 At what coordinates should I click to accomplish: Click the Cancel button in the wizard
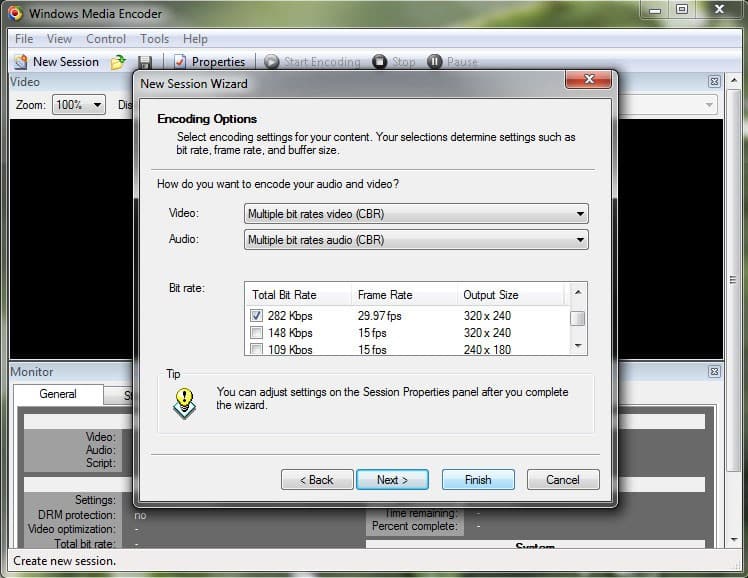point(563,479)
